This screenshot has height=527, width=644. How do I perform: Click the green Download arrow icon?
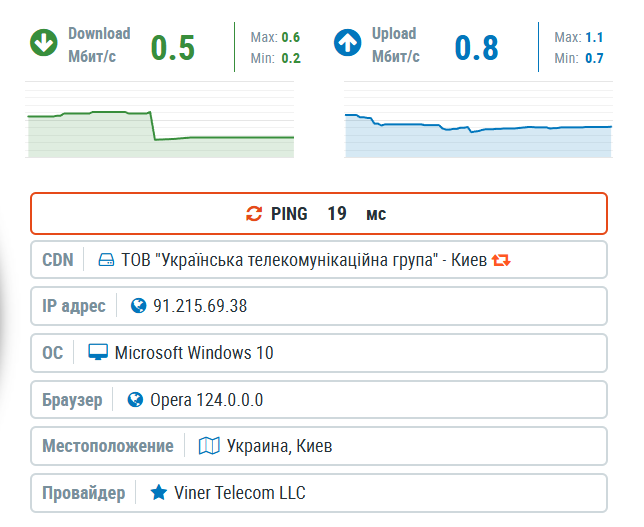(44, 43)
